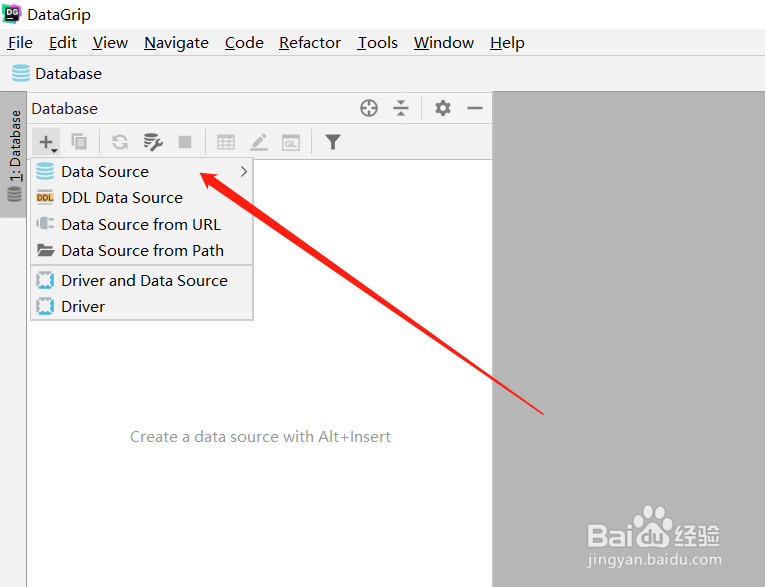Open the Code menu

click(244, 43)
